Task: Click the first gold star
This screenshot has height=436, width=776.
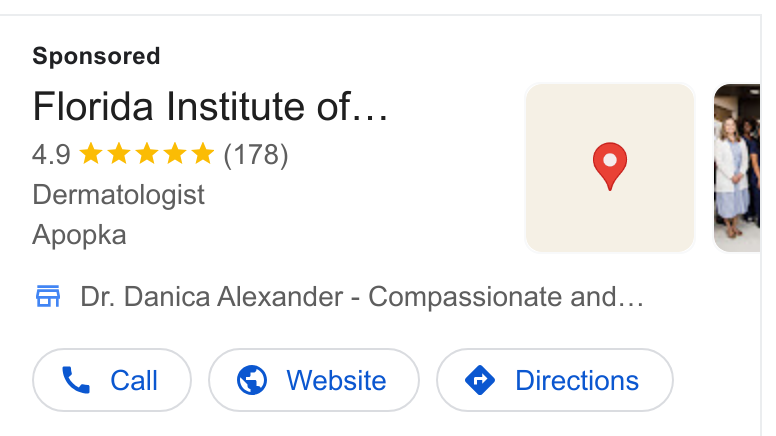Action: [91, 153]
